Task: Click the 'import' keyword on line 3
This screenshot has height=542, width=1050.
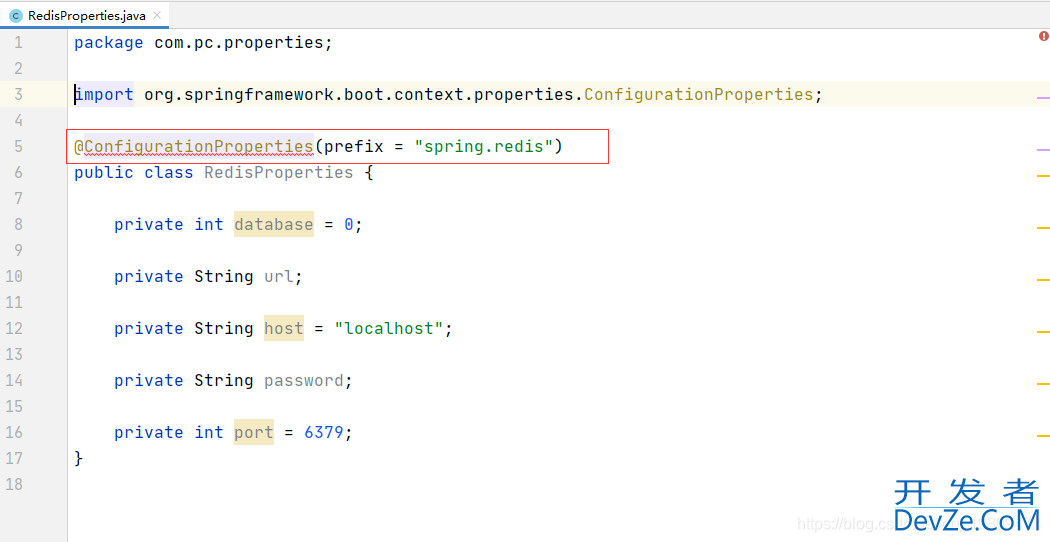Action: point(104,94)
